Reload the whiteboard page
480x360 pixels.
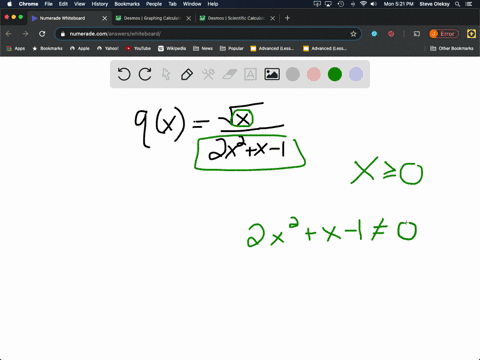42,34
